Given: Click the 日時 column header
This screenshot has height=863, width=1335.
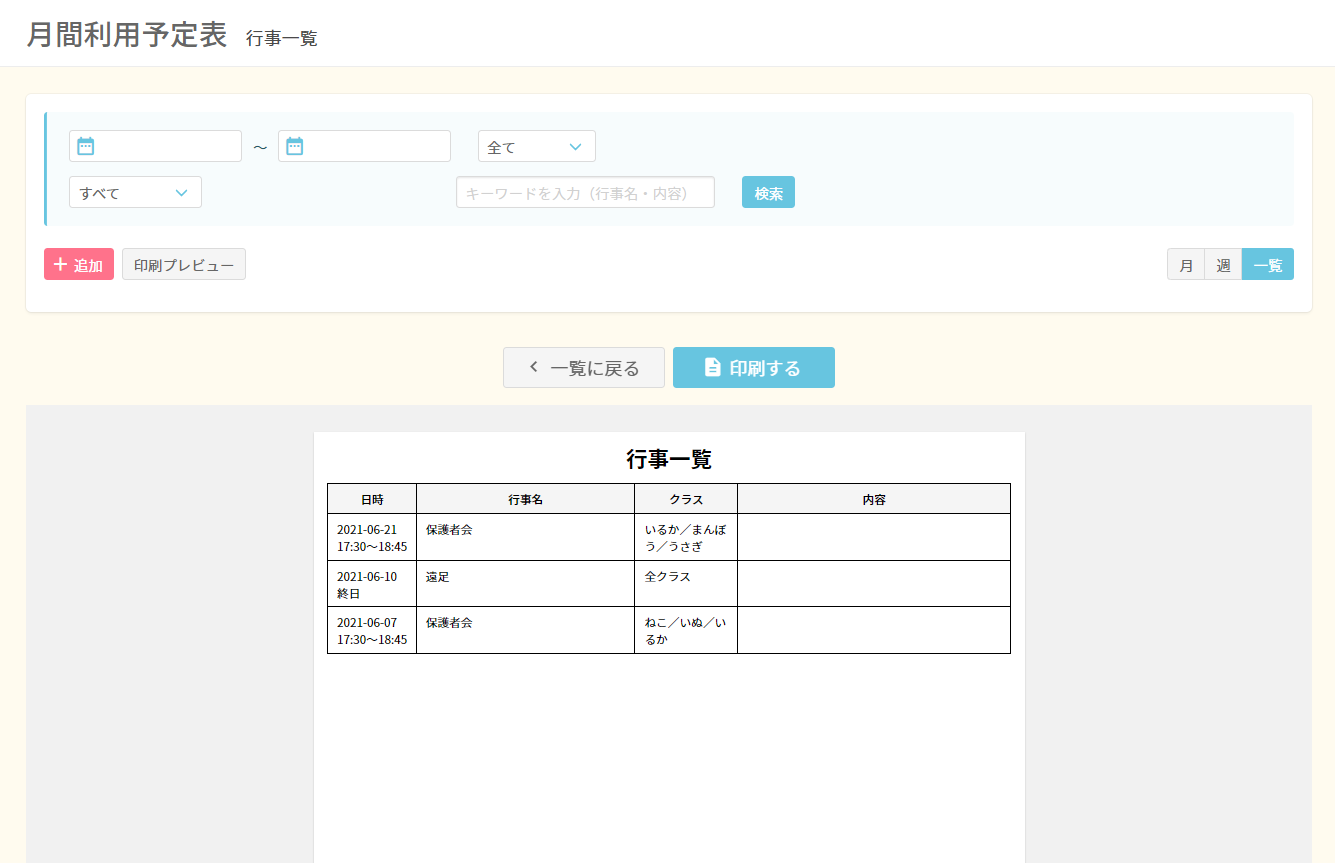Looking at the screenshot, I should point(372,499).
